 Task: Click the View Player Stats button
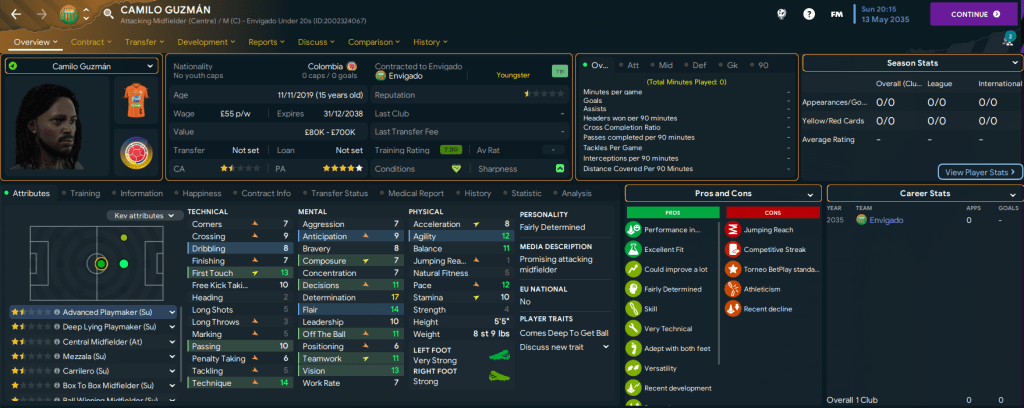(979, 172)
